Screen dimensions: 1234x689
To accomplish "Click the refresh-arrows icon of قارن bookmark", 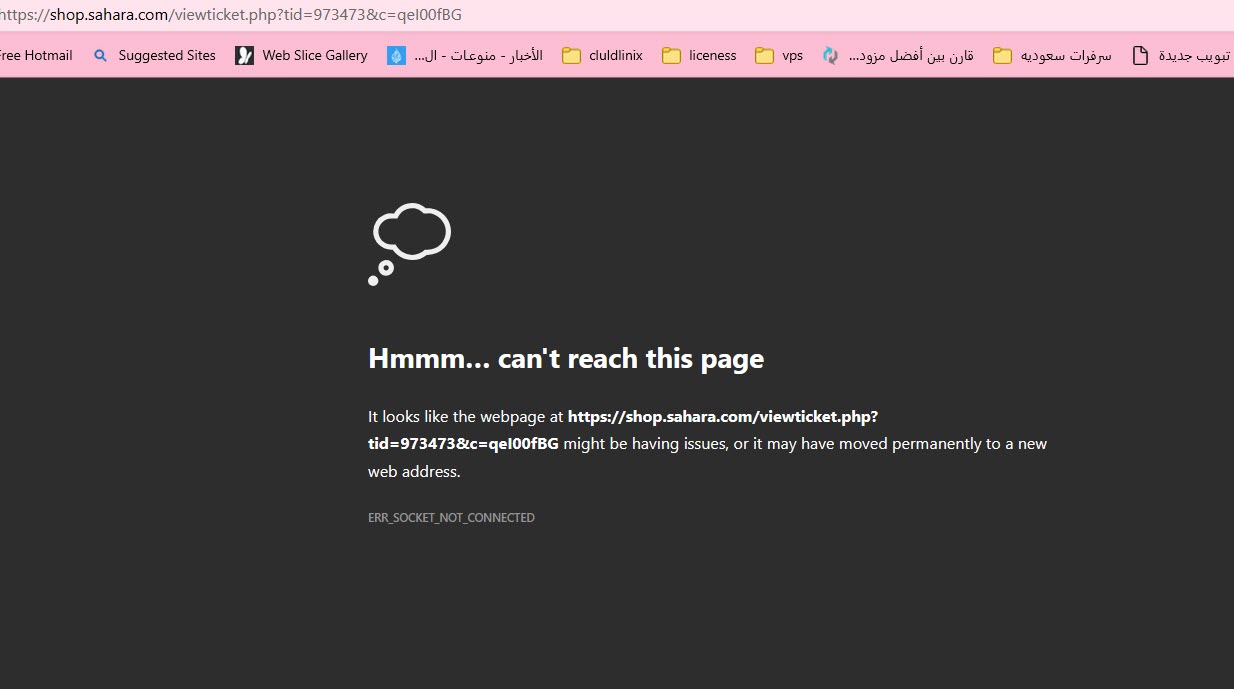I will [830, 56].
